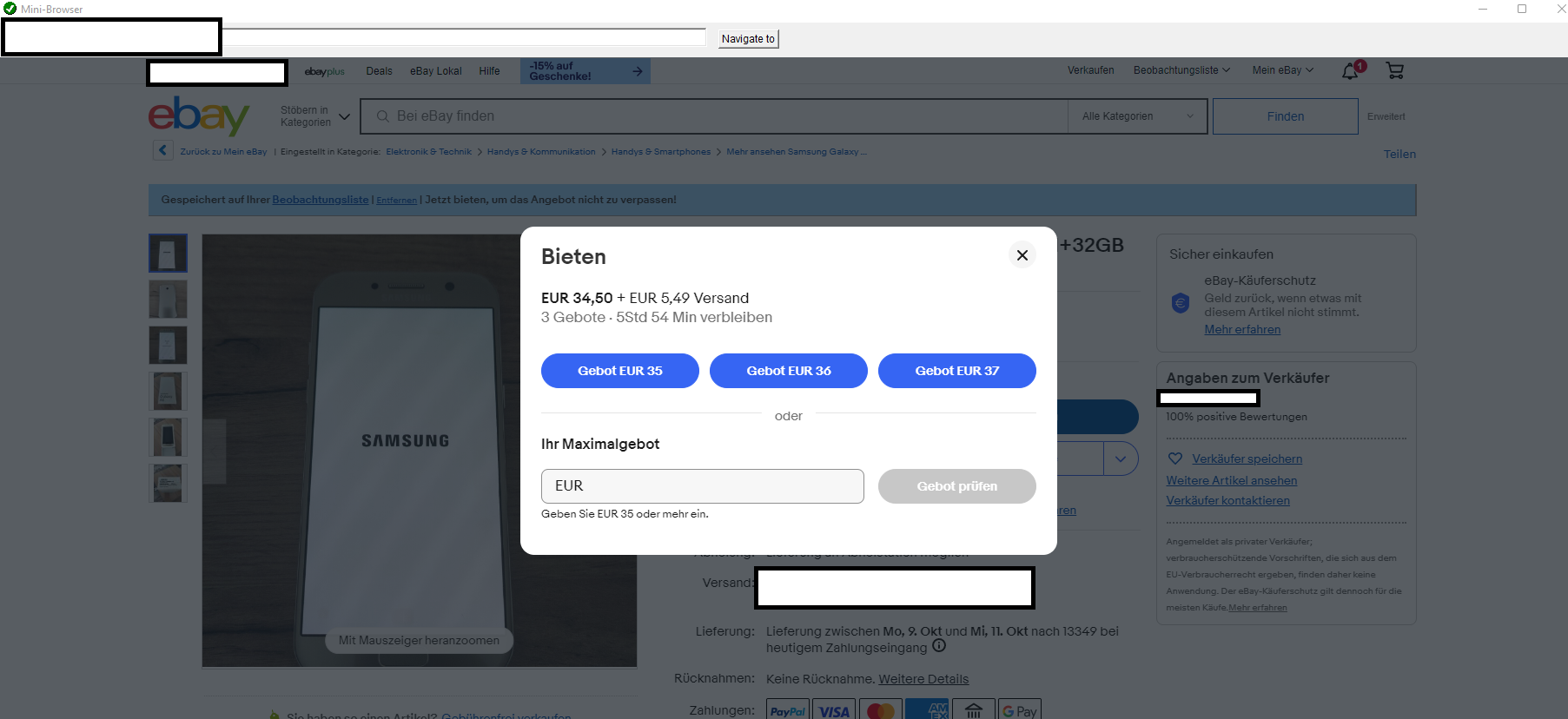The width and height of the screenshot is (1568, 719).
Task: Open the eBay Lokal menu item
Action: click(436, 71)
